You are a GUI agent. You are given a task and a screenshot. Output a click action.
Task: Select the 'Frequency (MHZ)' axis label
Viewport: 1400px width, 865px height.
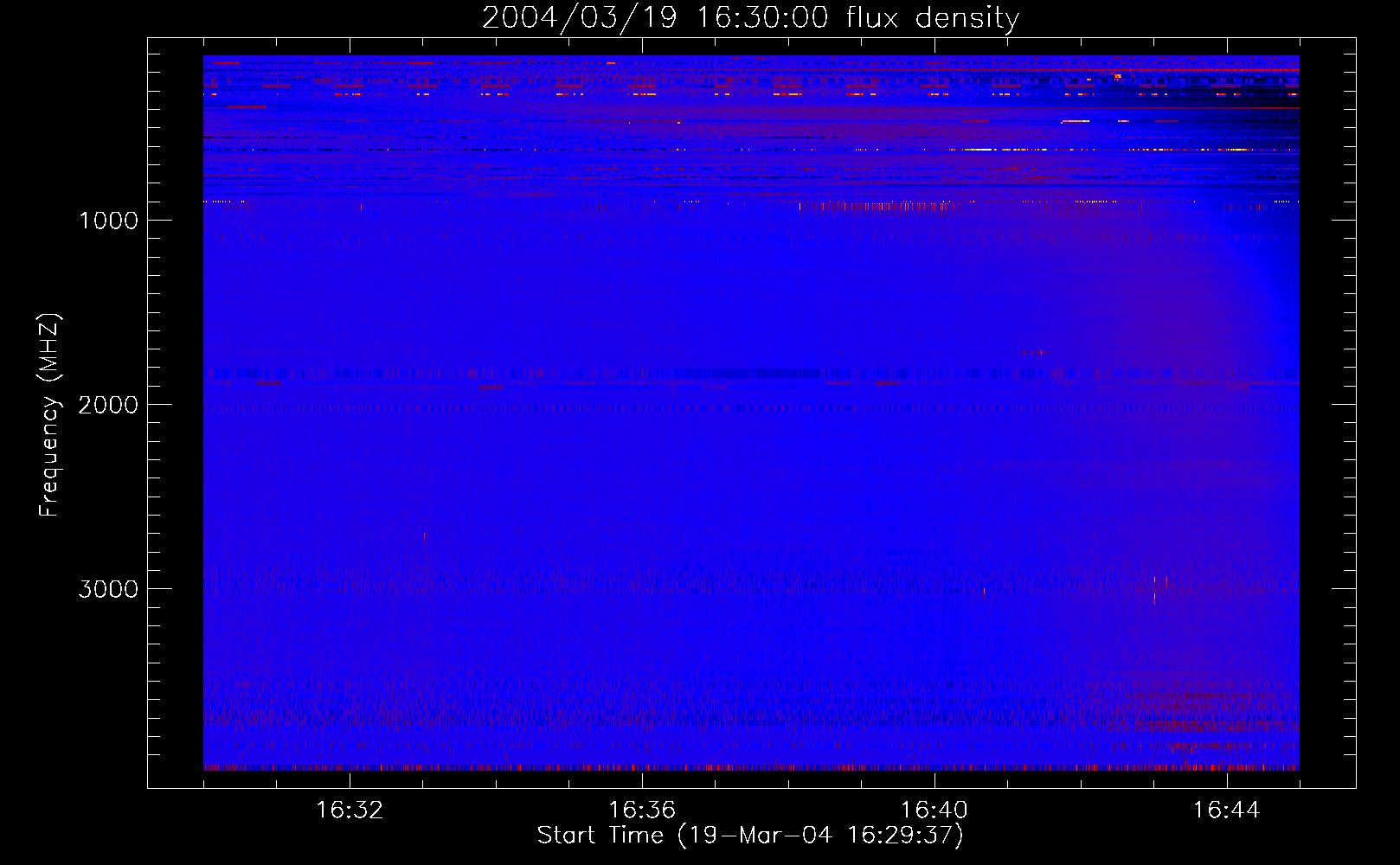click(50, 415)
